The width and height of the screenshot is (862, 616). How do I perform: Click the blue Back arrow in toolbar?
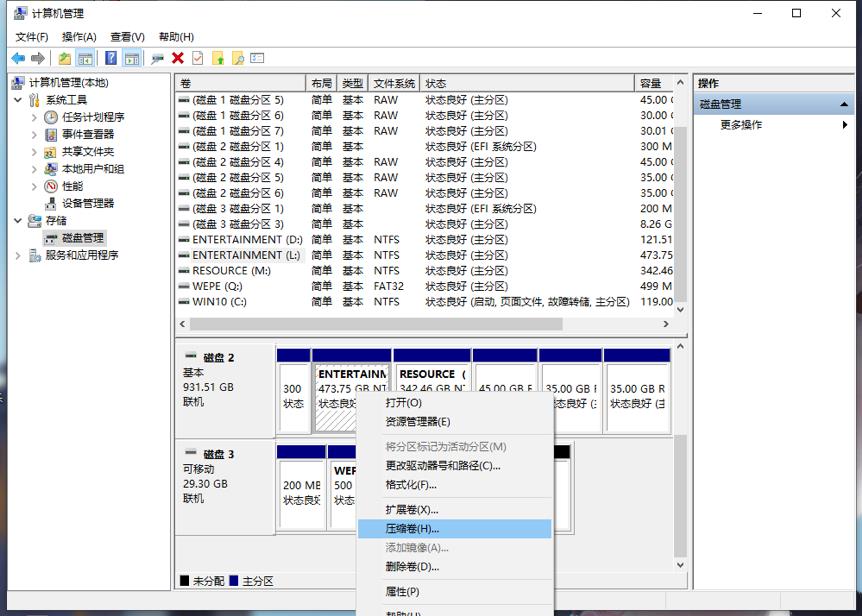(x=18, y=59)
